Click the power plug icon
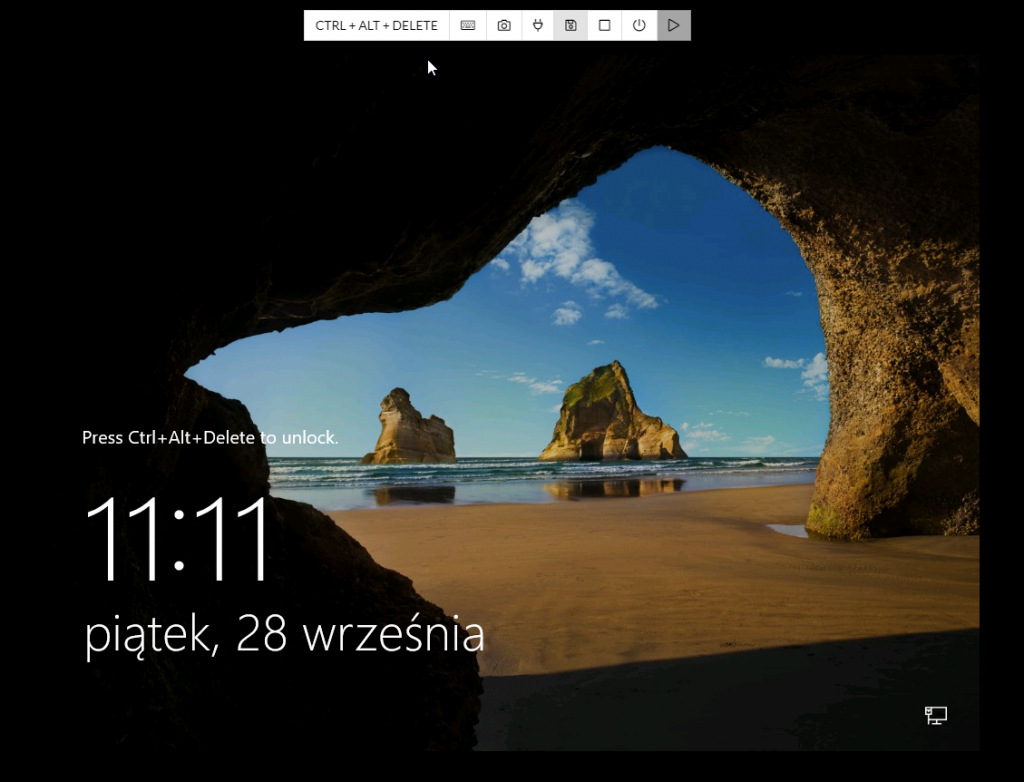The height and width of the screenshot is (782, 1024). [x=537, y=25]
